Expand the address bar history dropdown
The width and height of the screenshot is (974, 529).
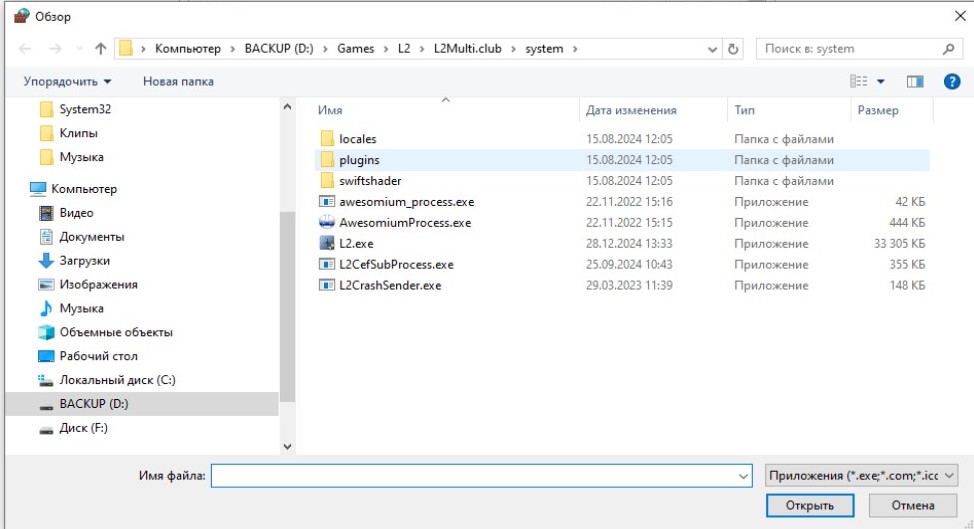712,49
